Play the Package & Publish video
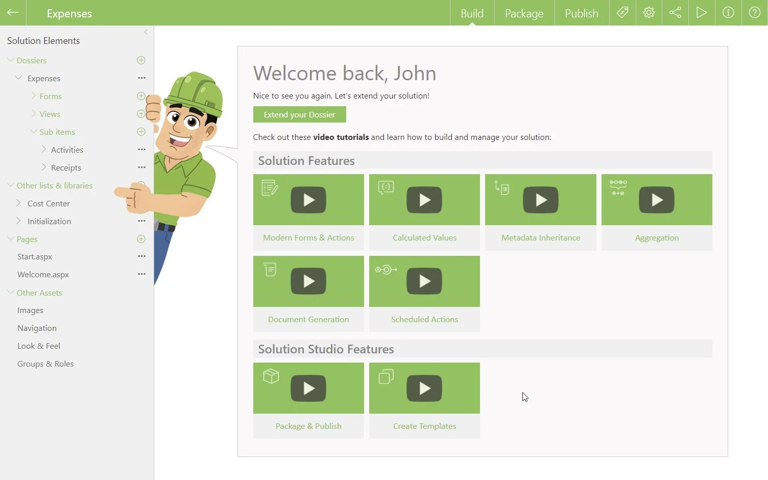768x480 pixels. click(308, 388)
